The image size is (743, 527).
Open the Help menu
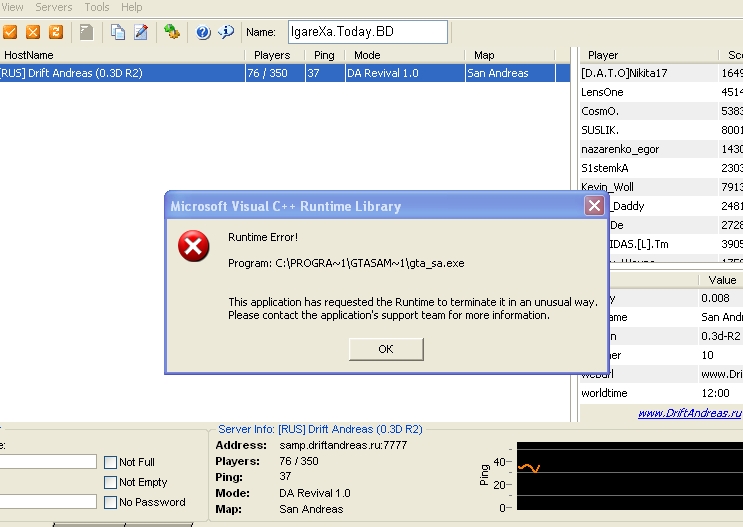click(132, 7)
